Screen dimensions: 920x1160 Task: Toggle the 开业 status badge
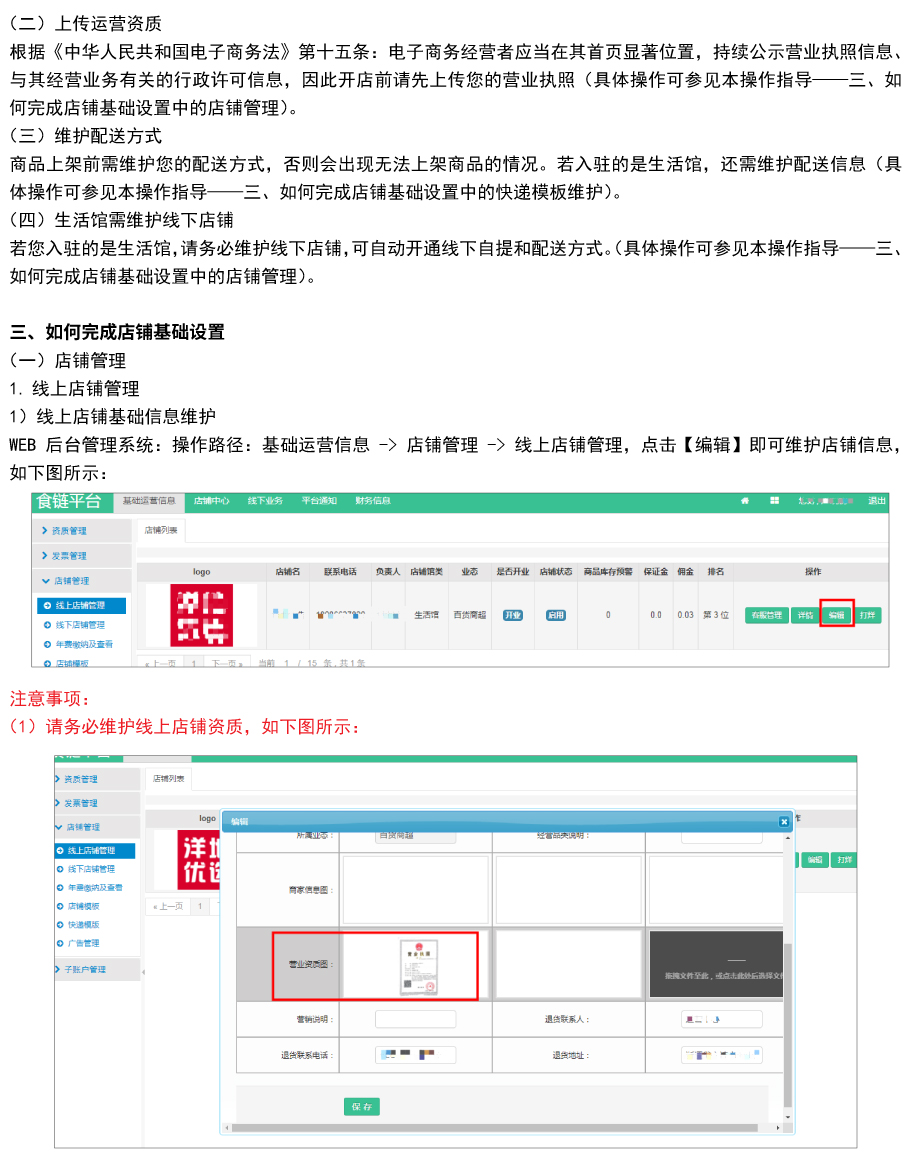click(x=513, y=615)
